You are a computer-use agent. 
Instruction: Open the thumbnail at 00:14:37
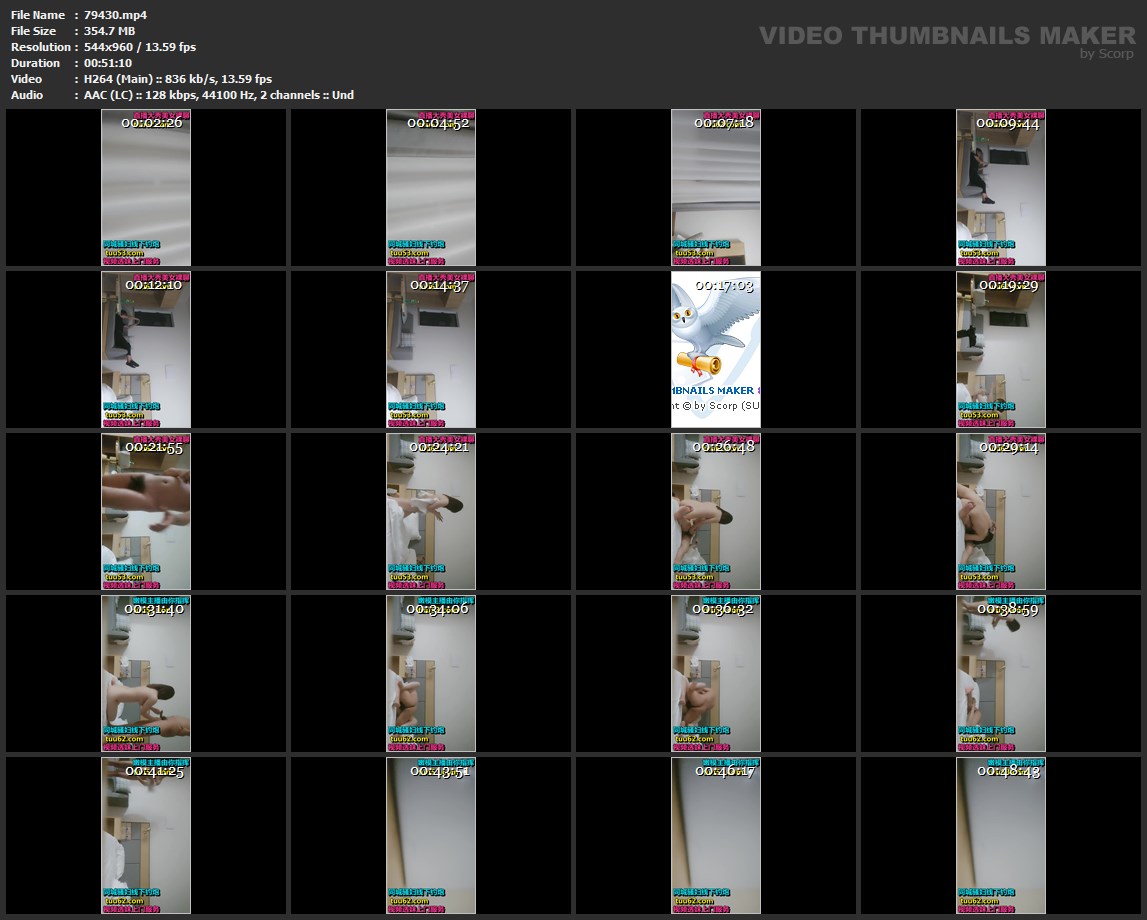coord(431,349)
